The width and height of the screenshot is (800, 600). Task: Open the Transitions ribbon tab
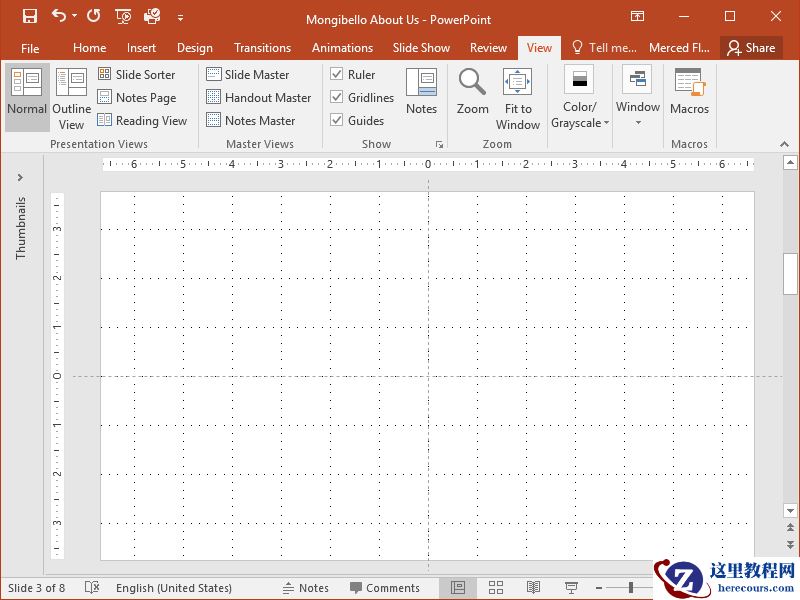click(262, 48)
